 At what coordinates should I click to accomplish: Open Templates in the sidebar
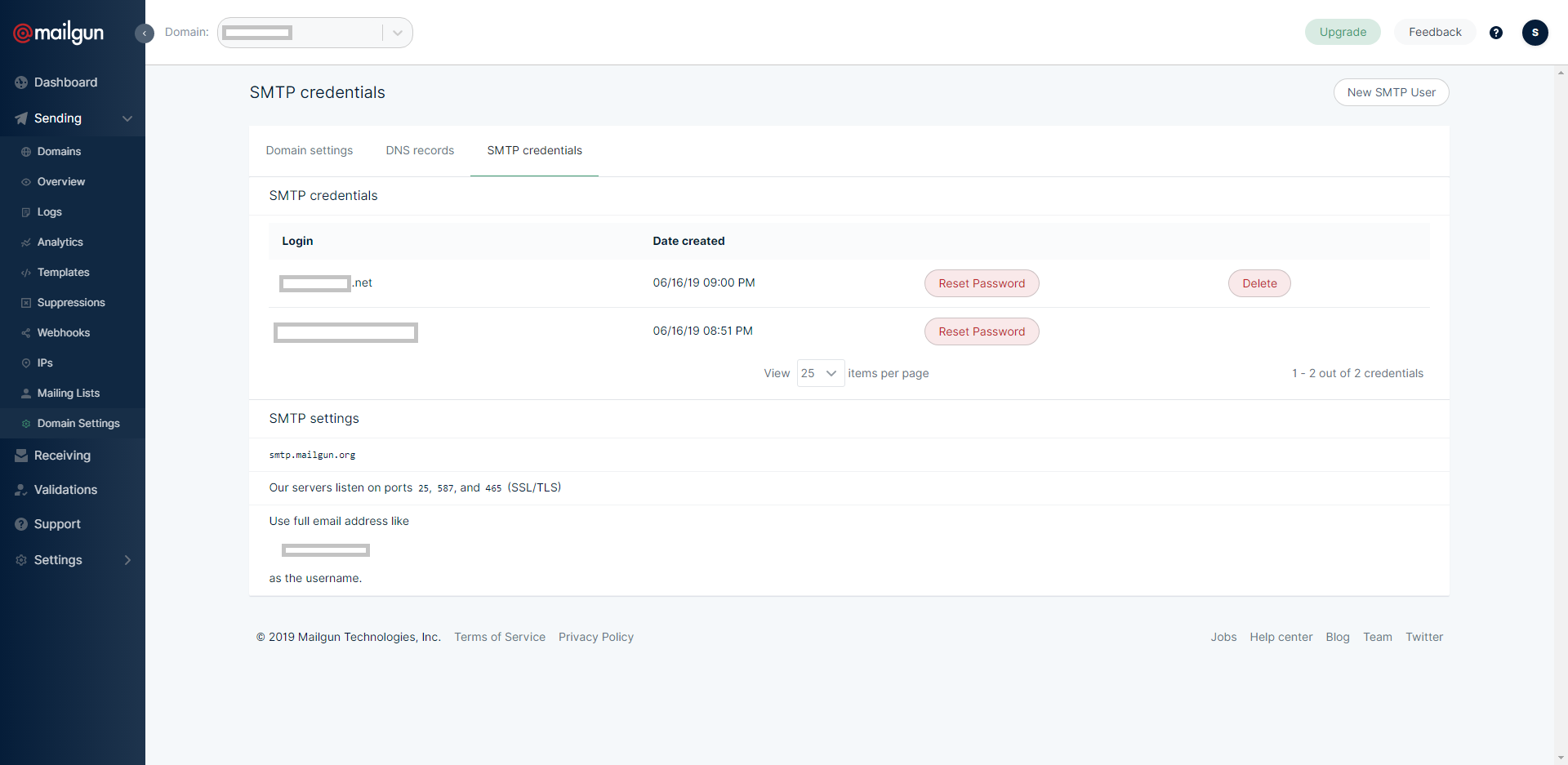point(64,273)
